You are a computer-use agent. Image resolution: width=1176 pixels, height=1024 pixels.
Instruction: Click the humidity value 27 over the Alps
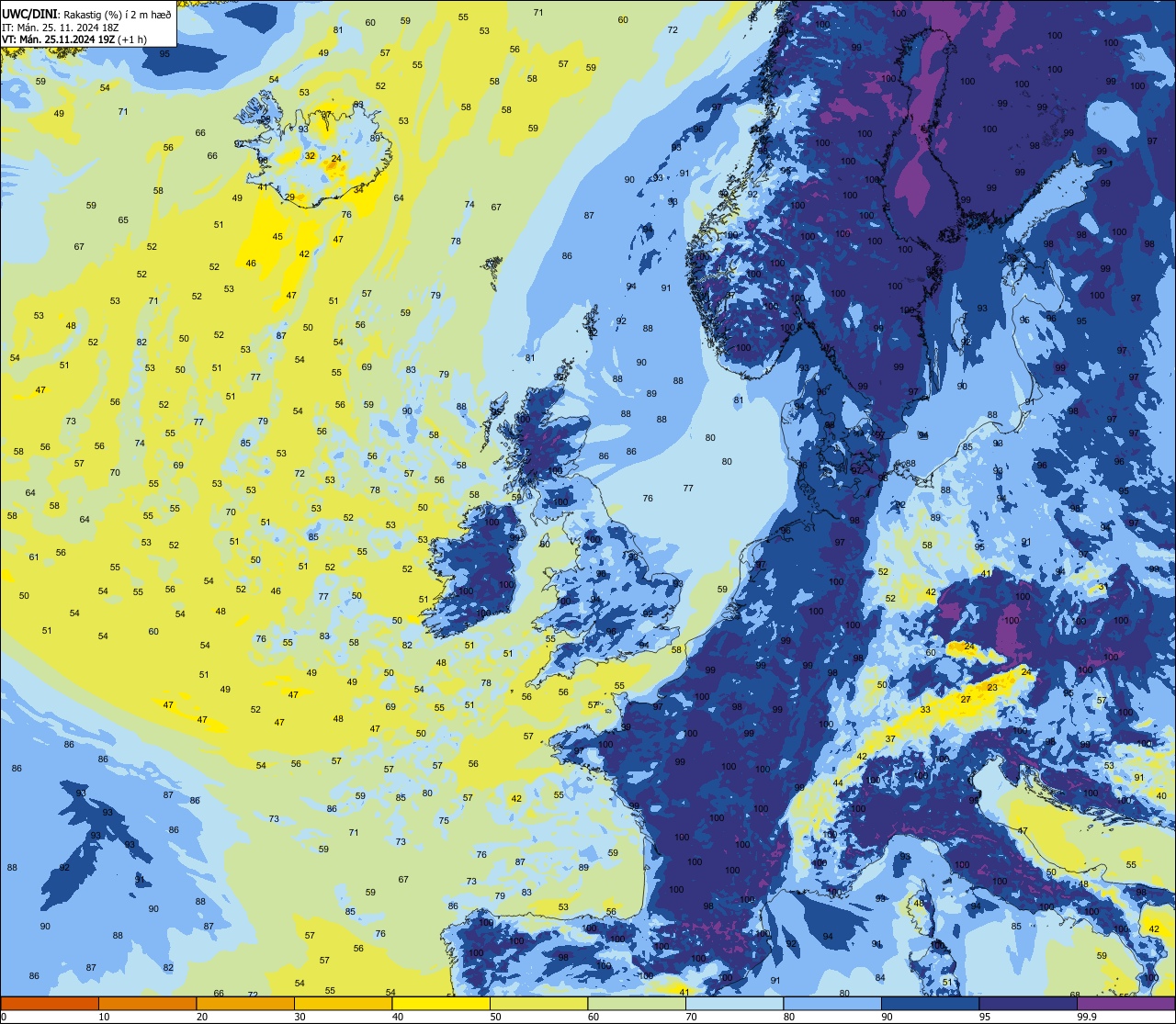coord(966,700)
